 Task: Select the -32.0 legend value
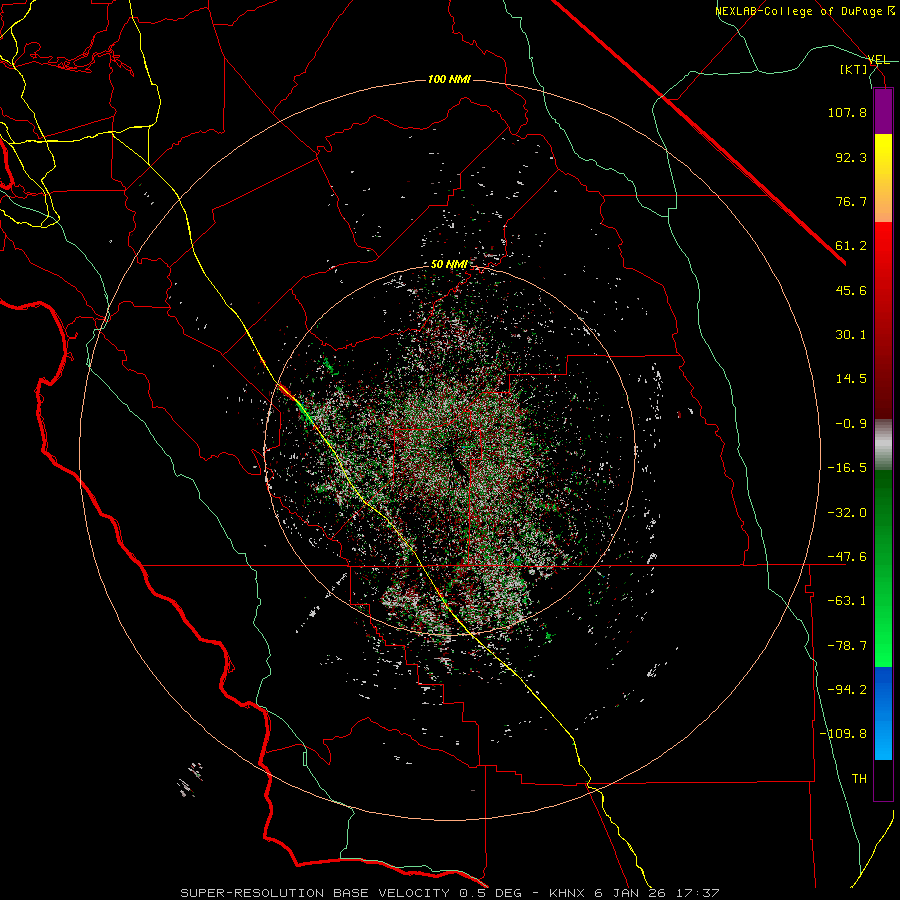point(847,512)
